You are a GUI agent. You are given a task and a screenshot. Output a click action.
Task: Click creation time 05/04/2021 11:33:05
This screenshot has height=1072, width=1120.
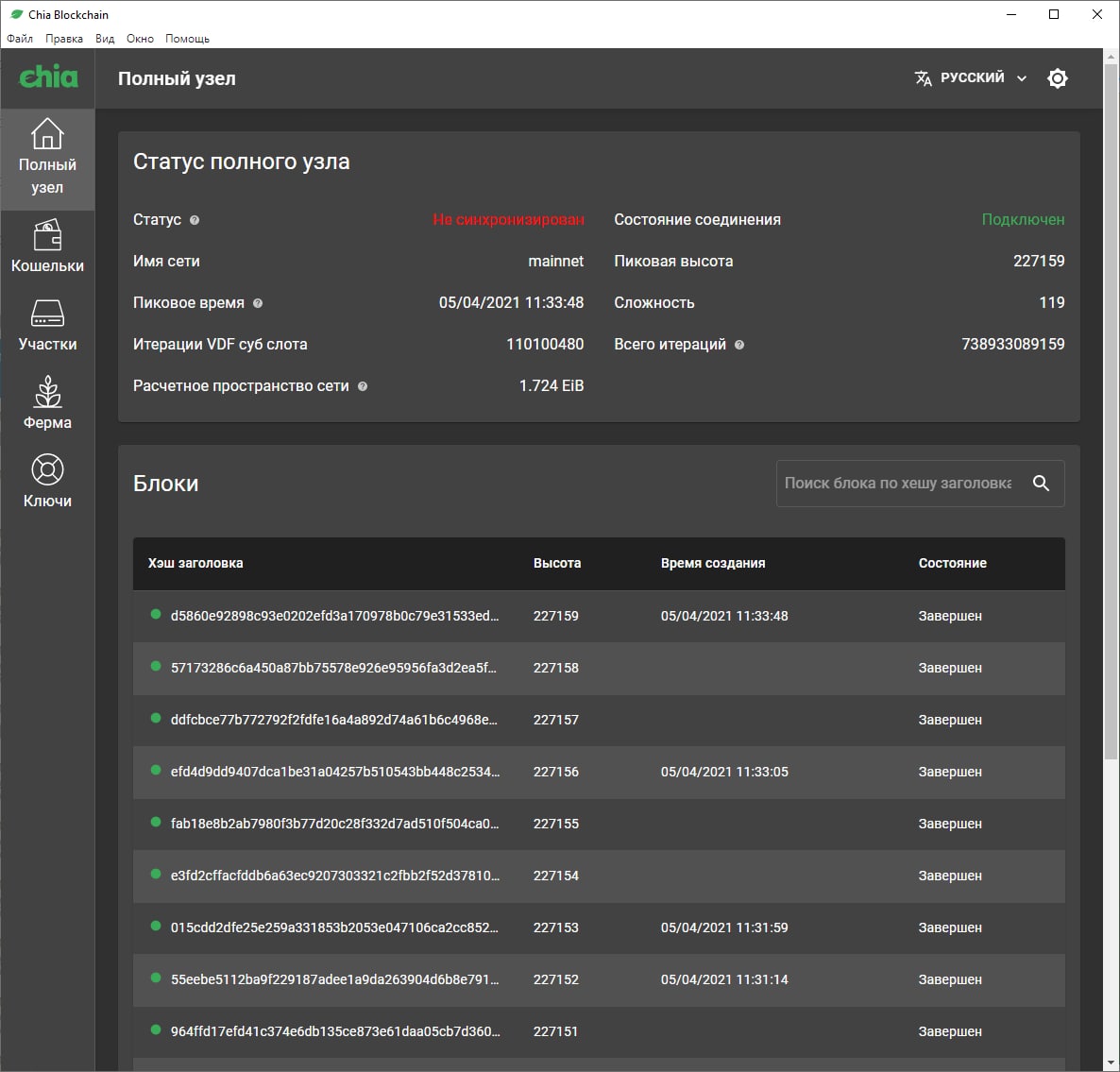coord(724,772)
